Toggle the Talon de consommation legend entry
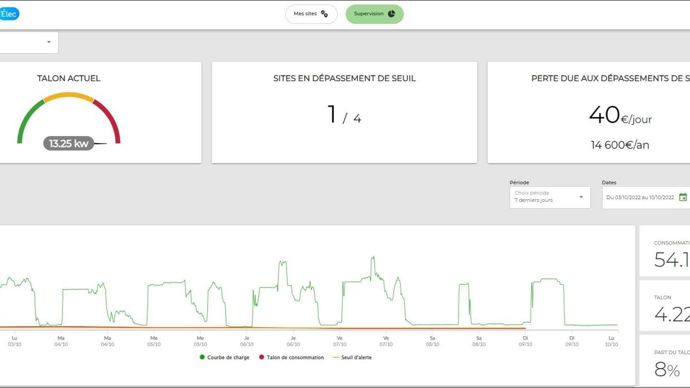Image resolution: width=690 pixels, height=388 pixels. point(291,357)
